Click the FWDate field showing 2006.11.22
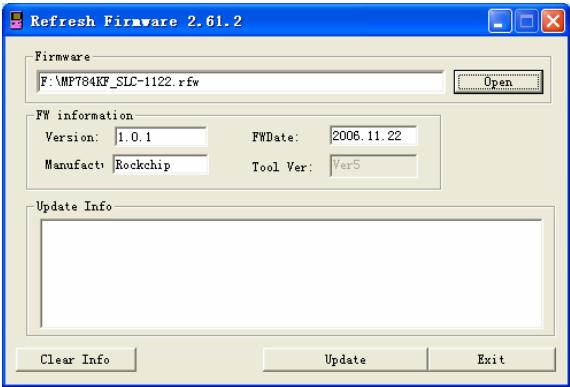570x387 pixels. 373,136
